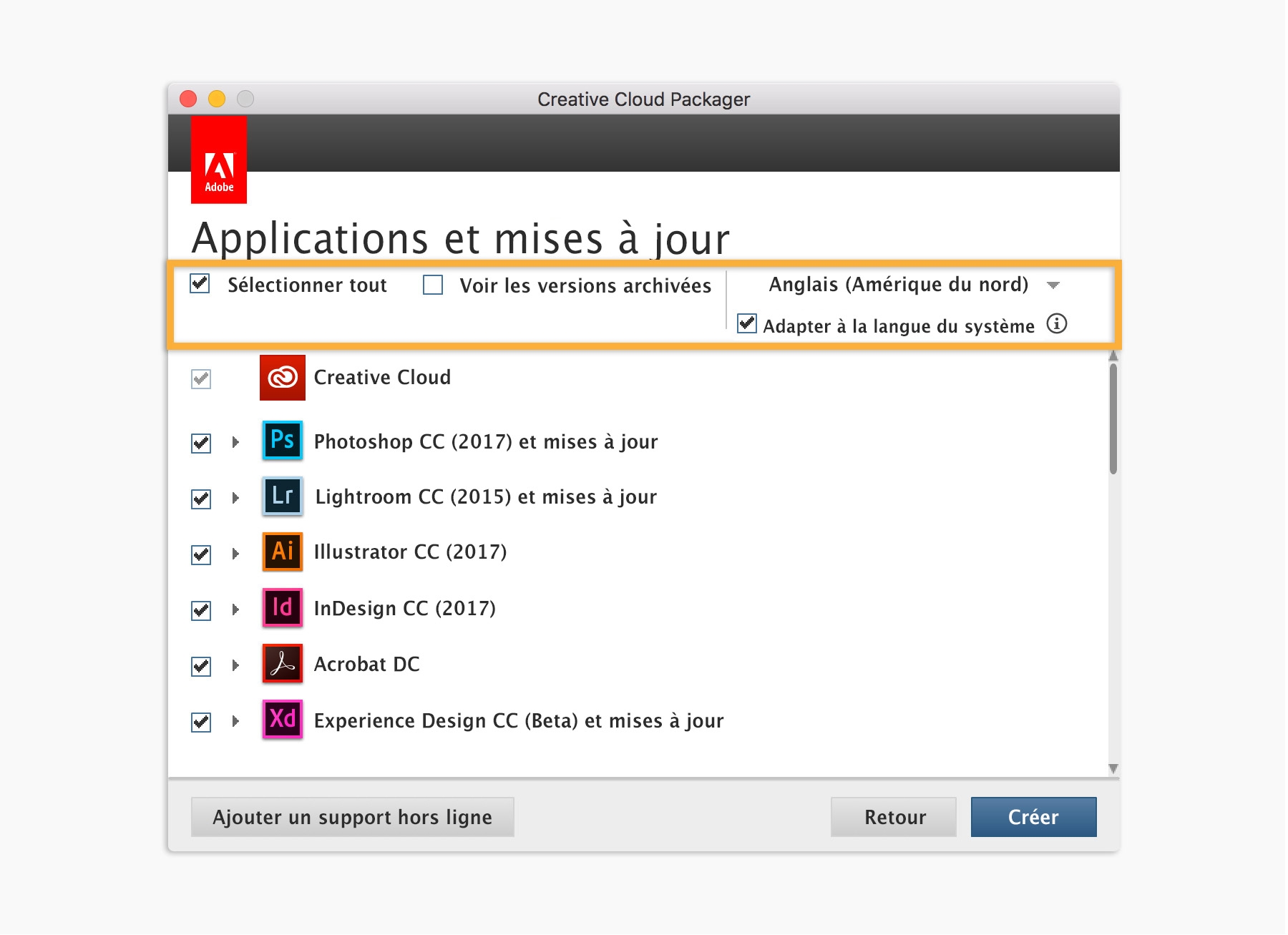Click the Illustrator CC app icon

pyautogui.click(x=283, y=552)
